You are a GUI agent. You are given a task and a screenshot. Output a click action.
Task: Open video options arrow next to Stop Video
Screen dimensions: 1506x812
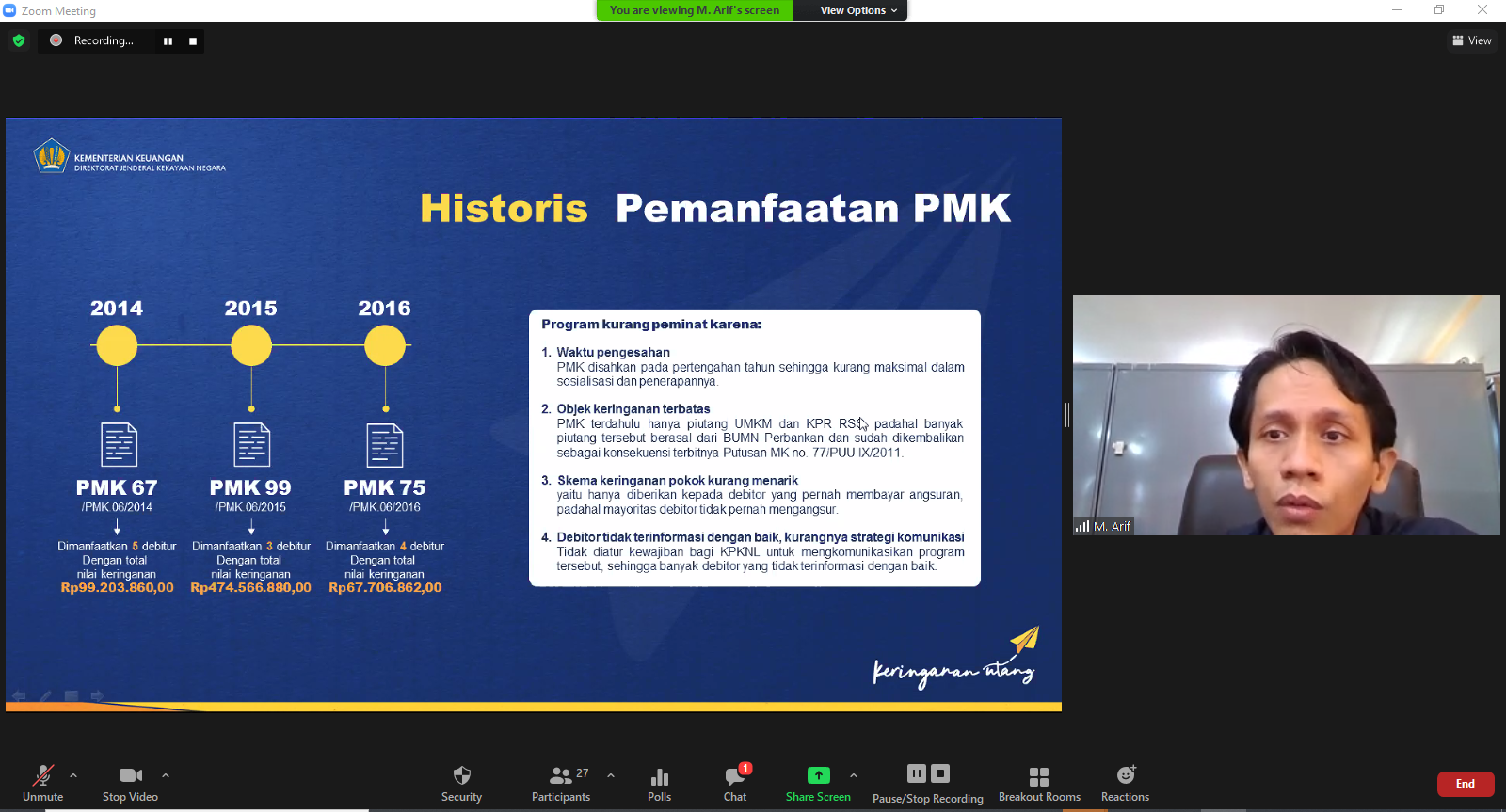166,775
